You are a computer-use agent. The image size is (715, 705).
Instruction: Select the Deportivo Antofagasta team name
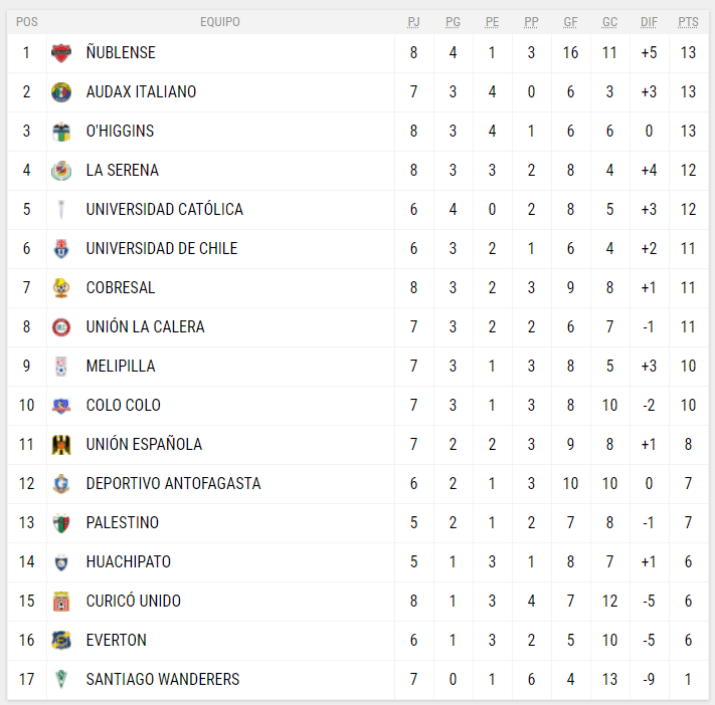(173, 483)
